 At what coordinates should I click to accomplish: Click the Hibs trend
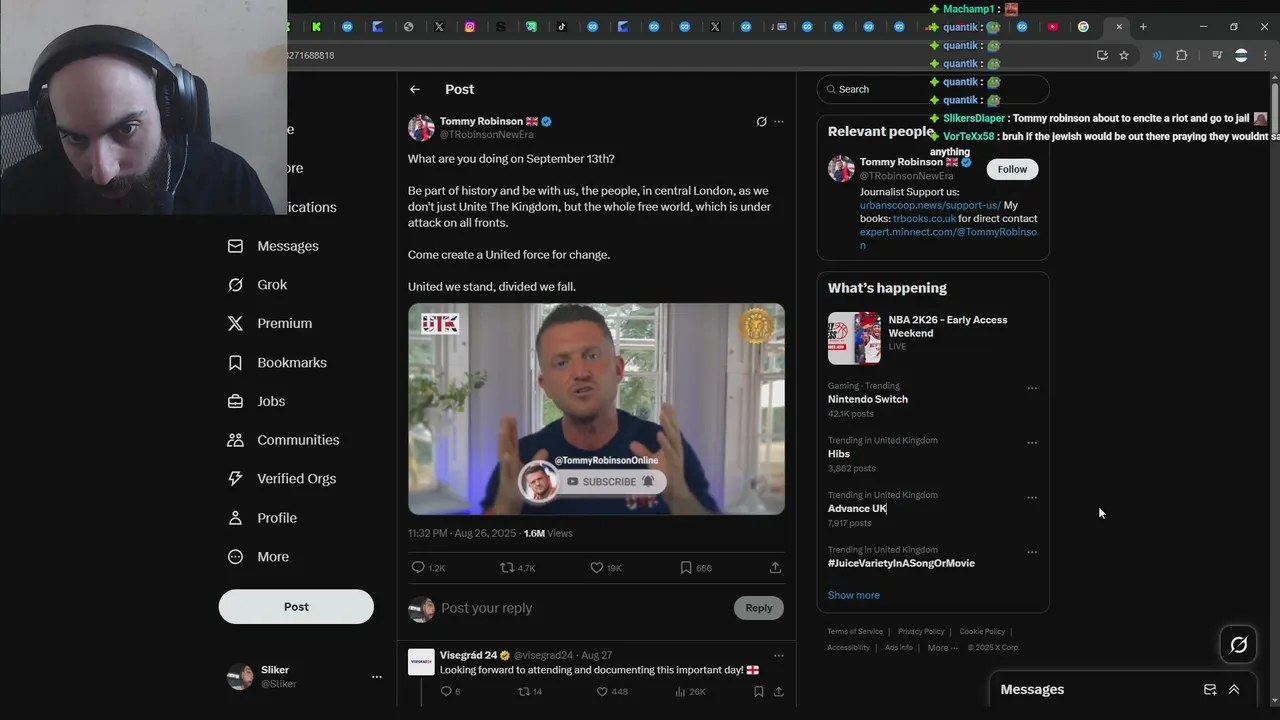pos(839,454)
